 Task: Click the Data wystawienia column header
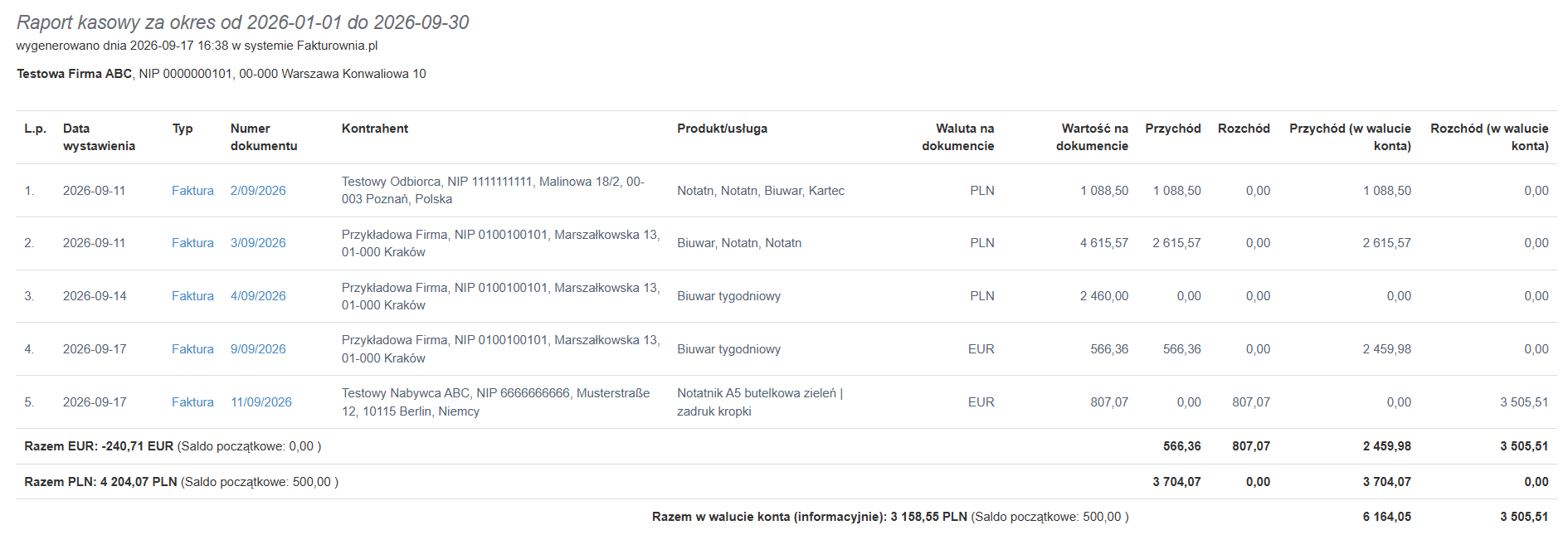99,137
